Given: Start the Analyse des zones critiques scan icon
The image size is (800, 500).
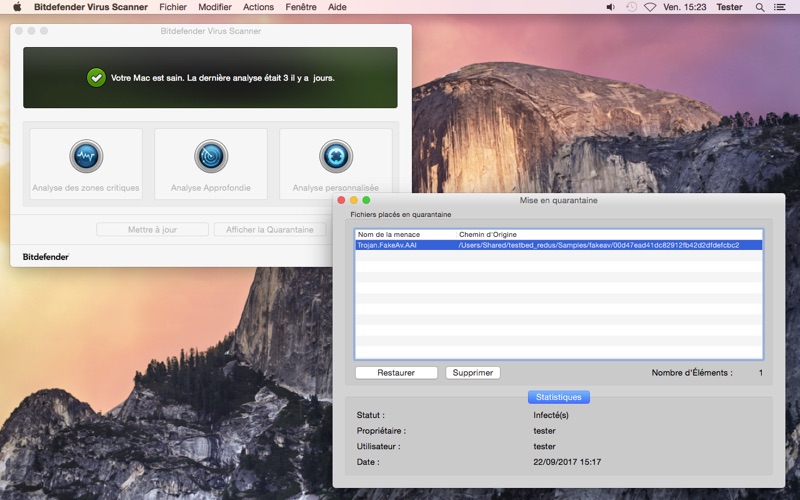Looking at the screenshot, I should [x=86, y=156].
